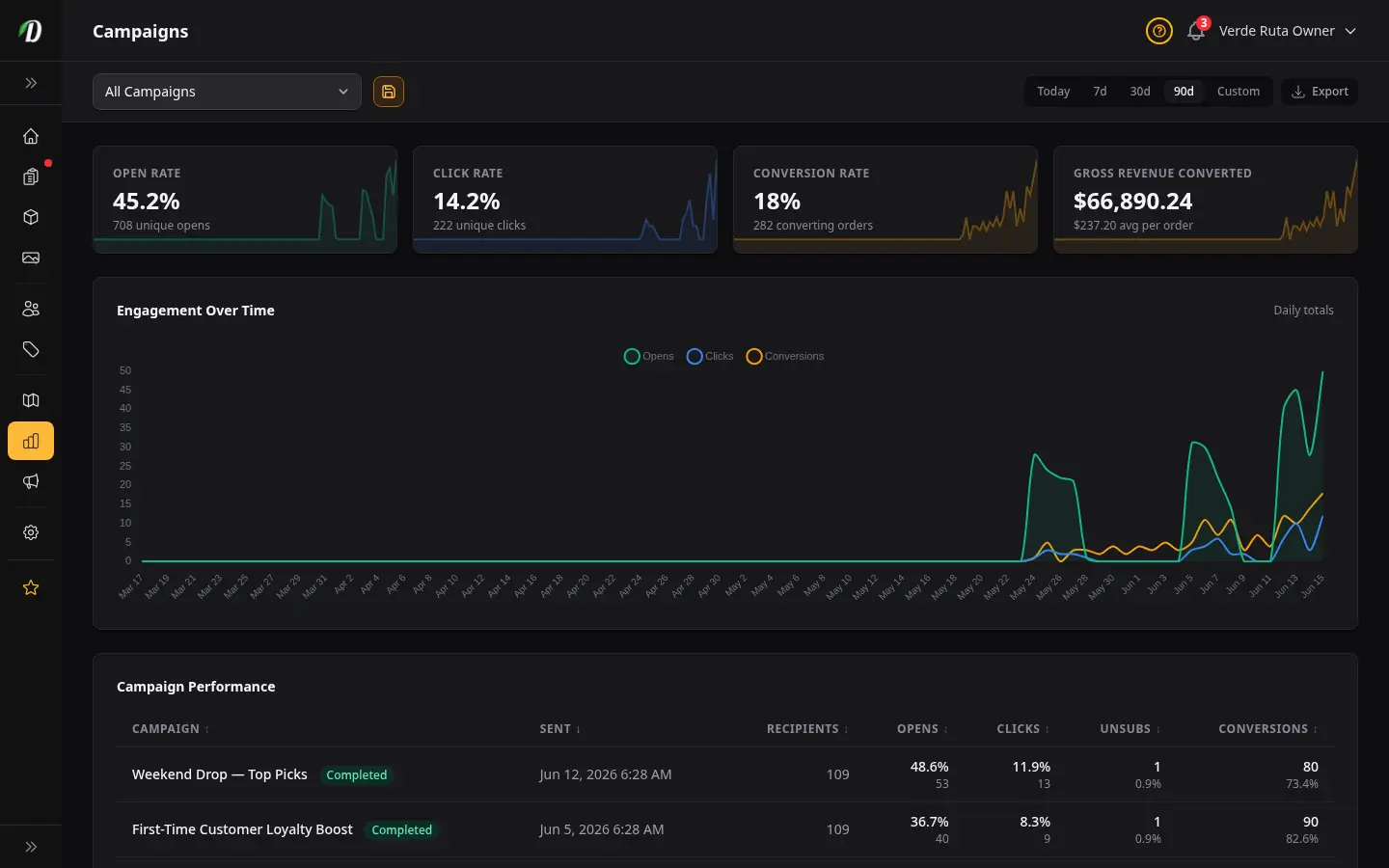This screenshot has height=868, width=1389.
Task: Sort table by Conversions column
Action: tap(1267, 729)
